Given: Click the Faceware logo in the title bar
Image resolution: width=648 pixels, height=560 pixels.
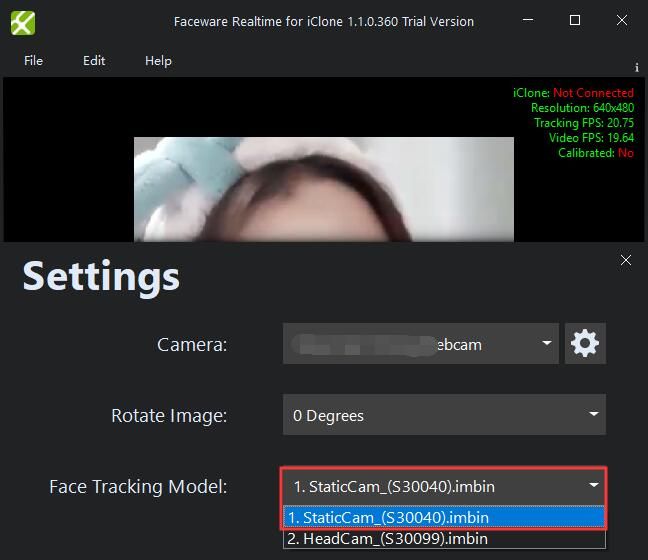Looking at the screenshot, I should pos(23,21).
